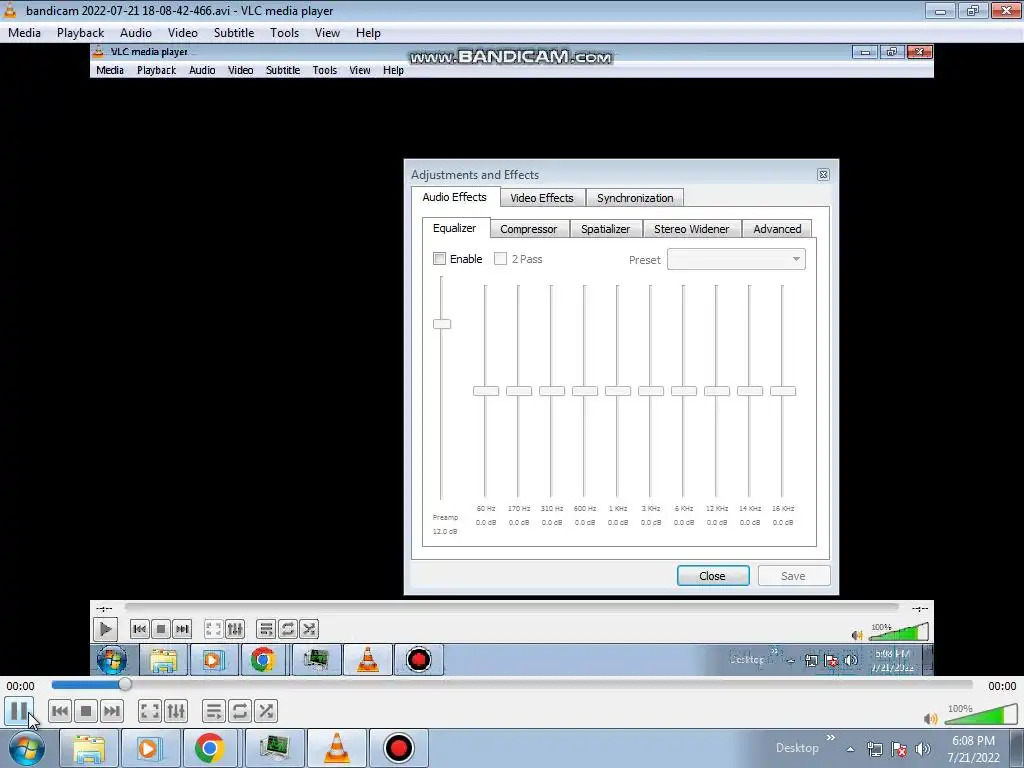The width and height of the screenshot is (1024, 768).
Task: Open the Compressor sub-tab
Action: (x=529, y=229)
